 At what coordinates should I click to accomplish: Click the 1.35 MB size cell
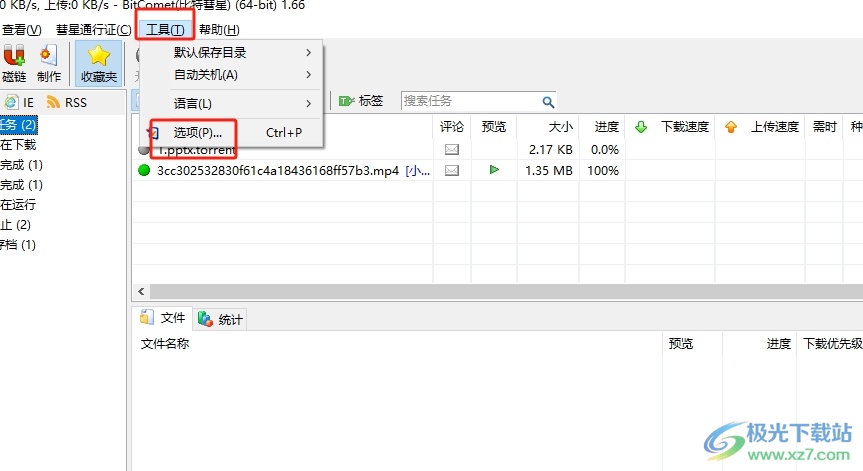point(549,171)
